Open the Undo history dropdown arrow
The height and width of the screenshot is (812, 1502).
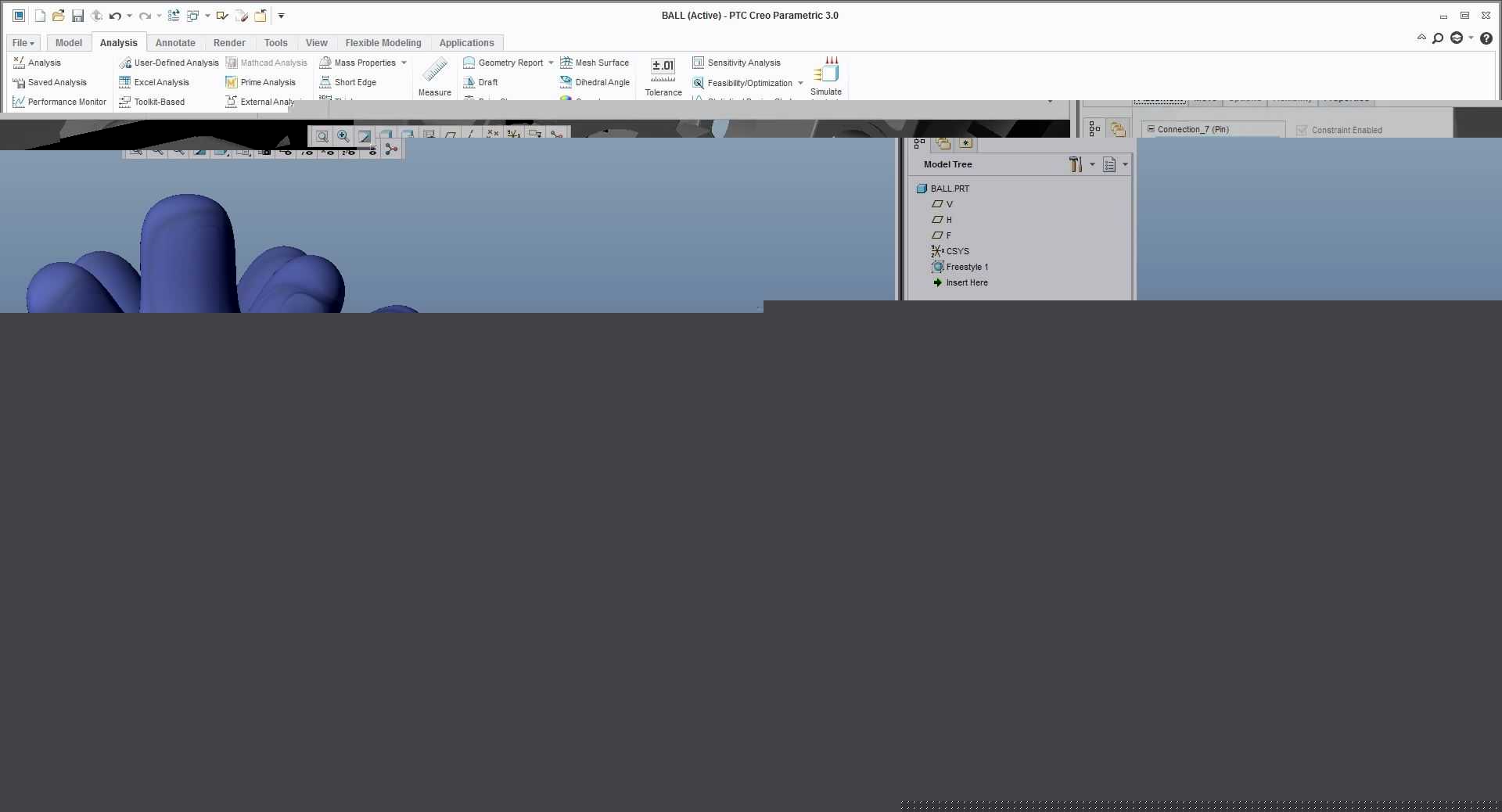[x=129, y=16]
